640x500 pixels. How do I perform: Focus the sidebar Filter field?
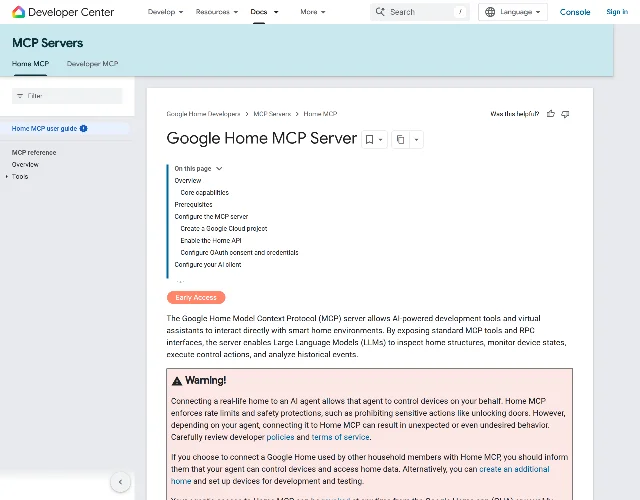(67, 96)
